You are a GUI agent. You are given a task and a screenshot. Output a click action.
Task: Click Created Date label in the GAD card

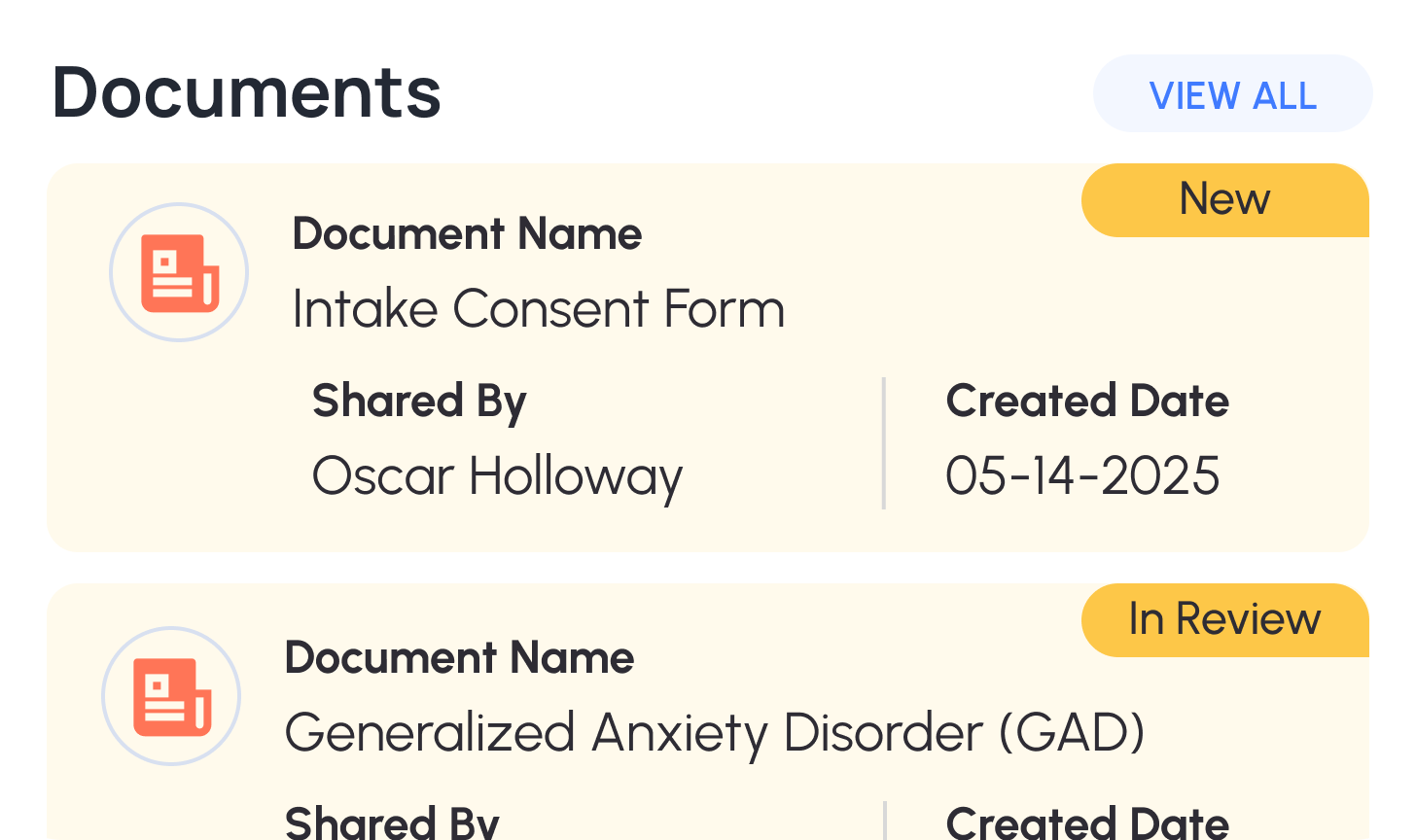(1087, 823)
